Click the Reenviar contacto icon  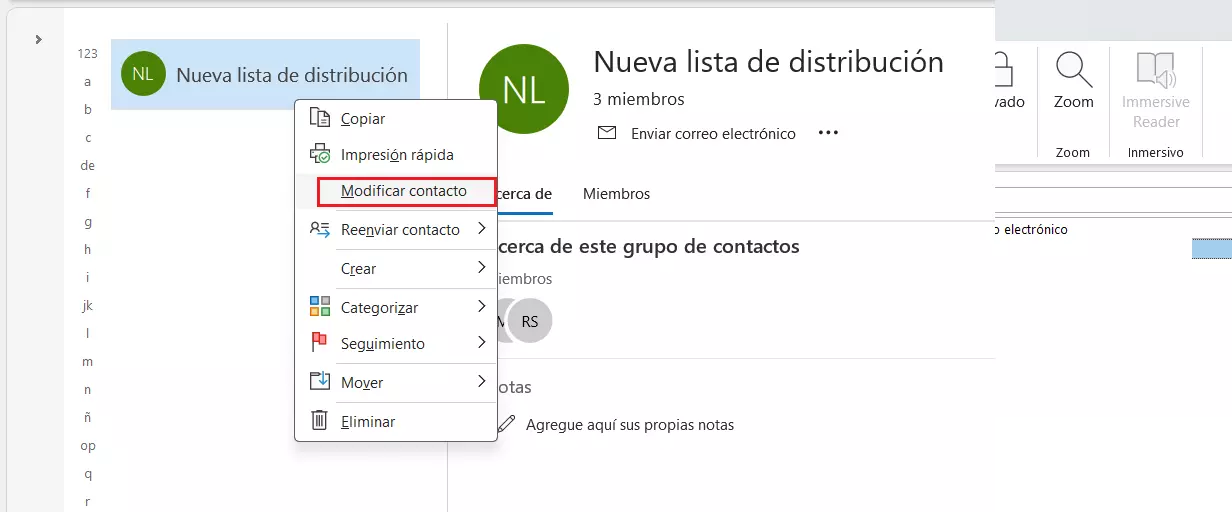pos(319,229)
